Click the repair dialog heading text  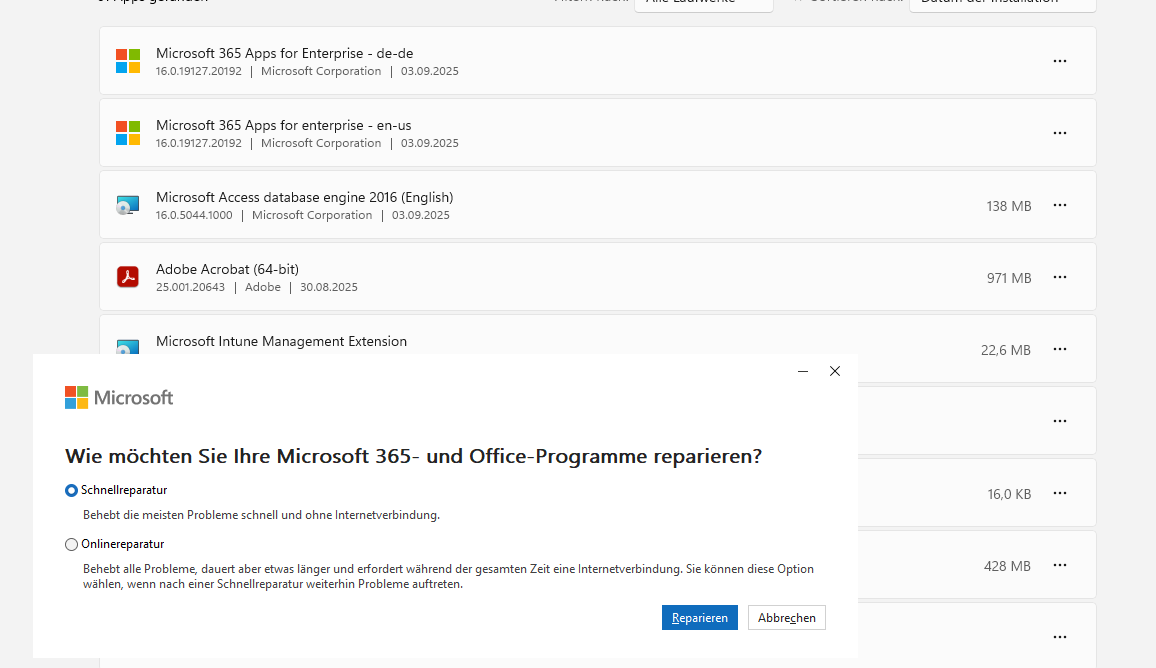click(414, 456)
